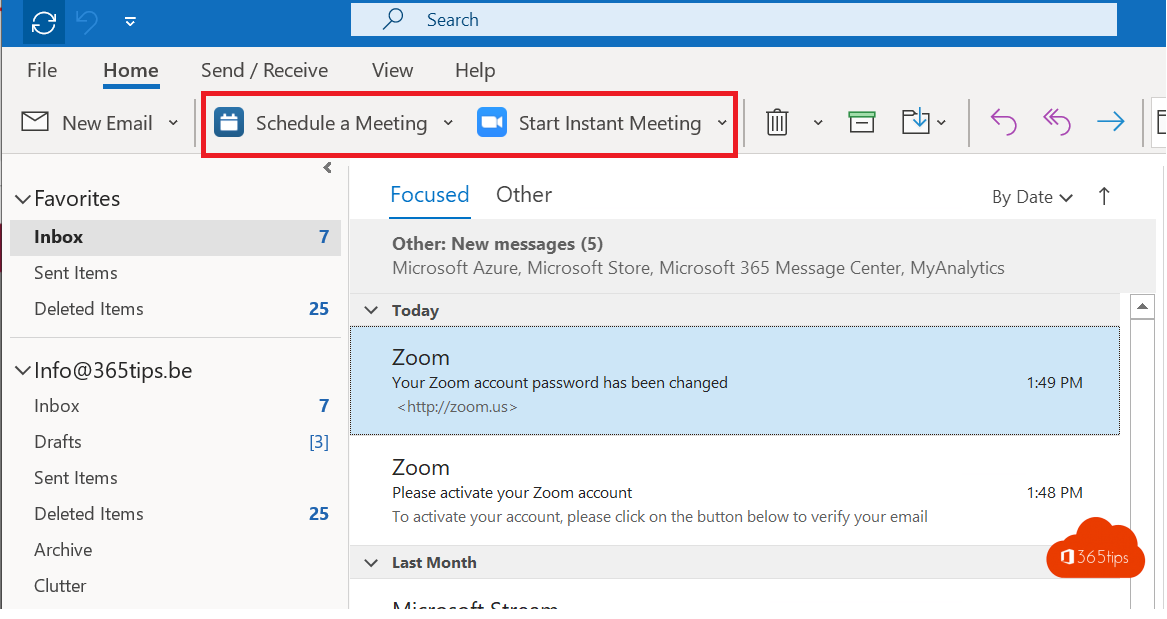Archive the selected message
Image resolution: width=1167 pixels, height=619 pixels.
point(861,122)
